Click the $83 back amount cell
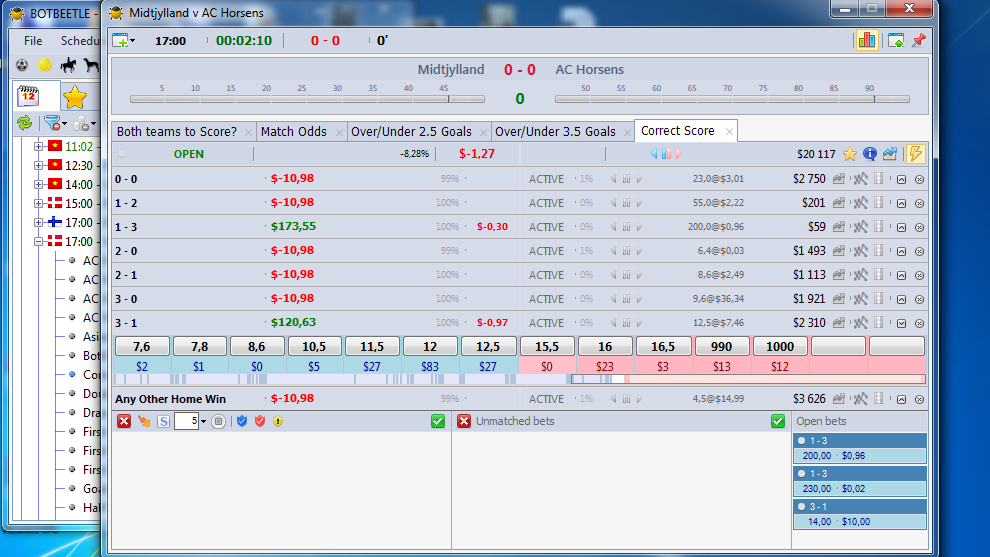Screen dimensions: 990x557 coord(430,366)
